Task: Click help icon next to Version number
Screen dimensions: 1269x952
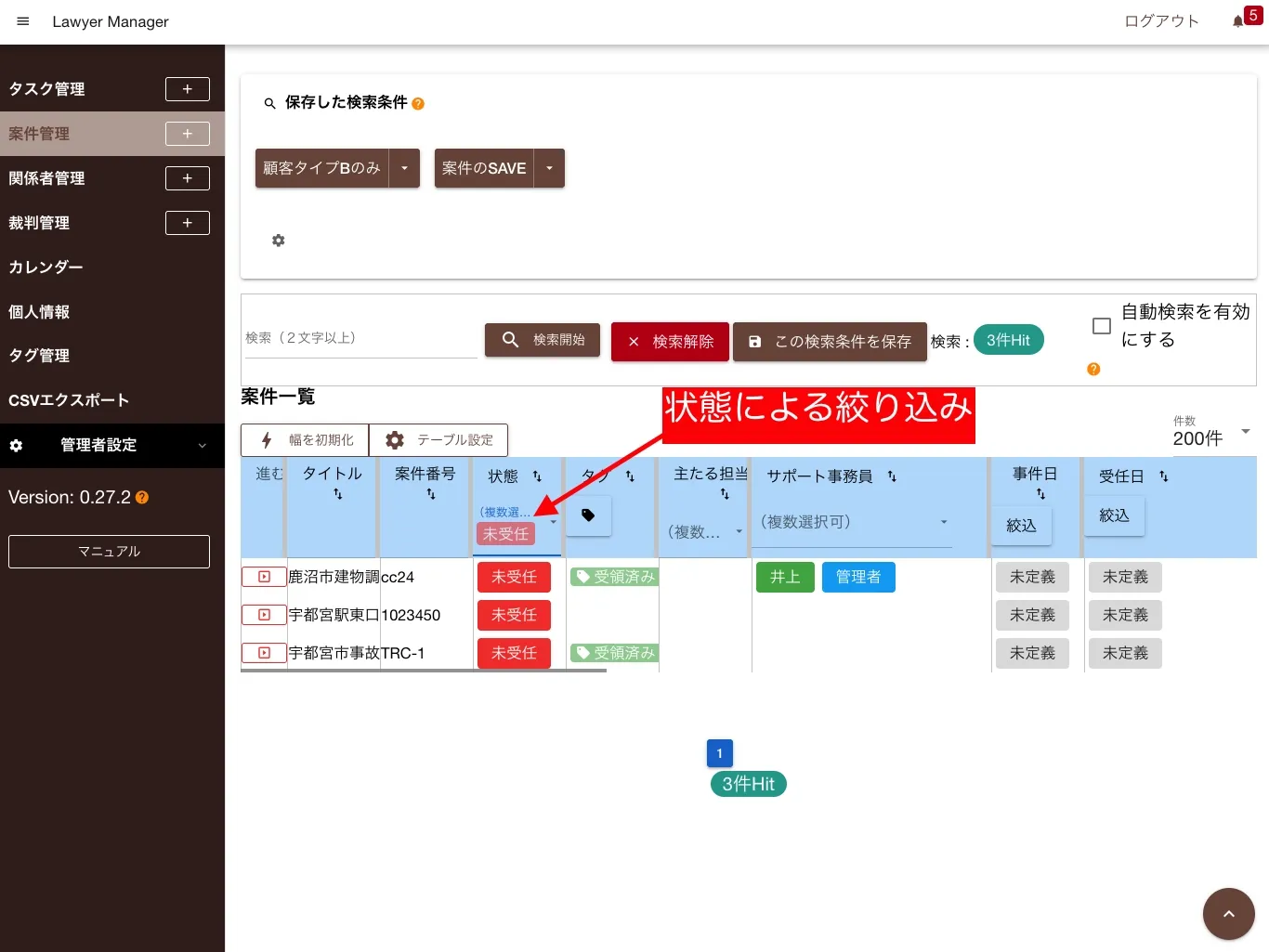Action: [142, 498]
